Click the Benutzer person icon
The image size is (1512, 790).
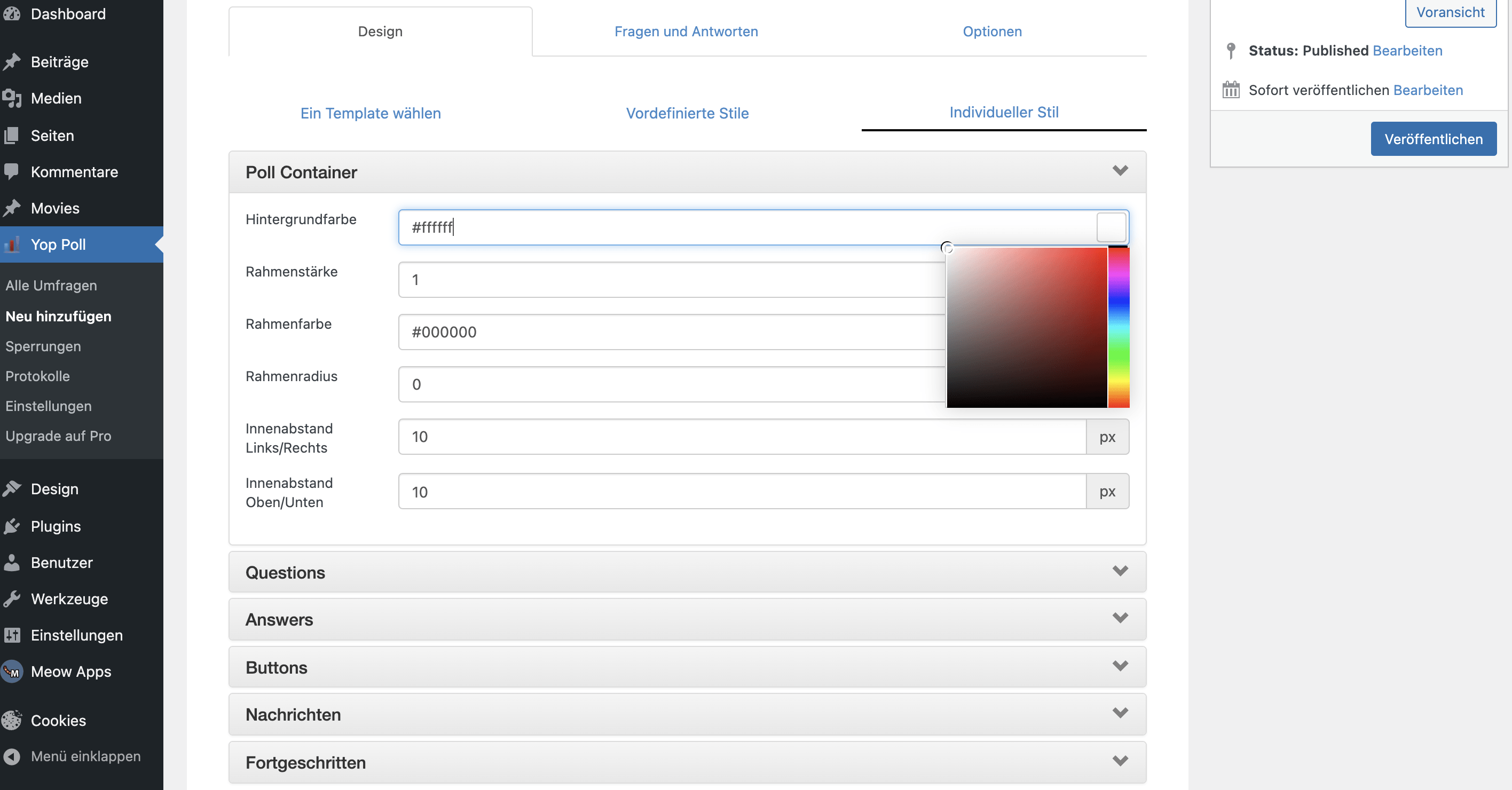coord(12,562)
